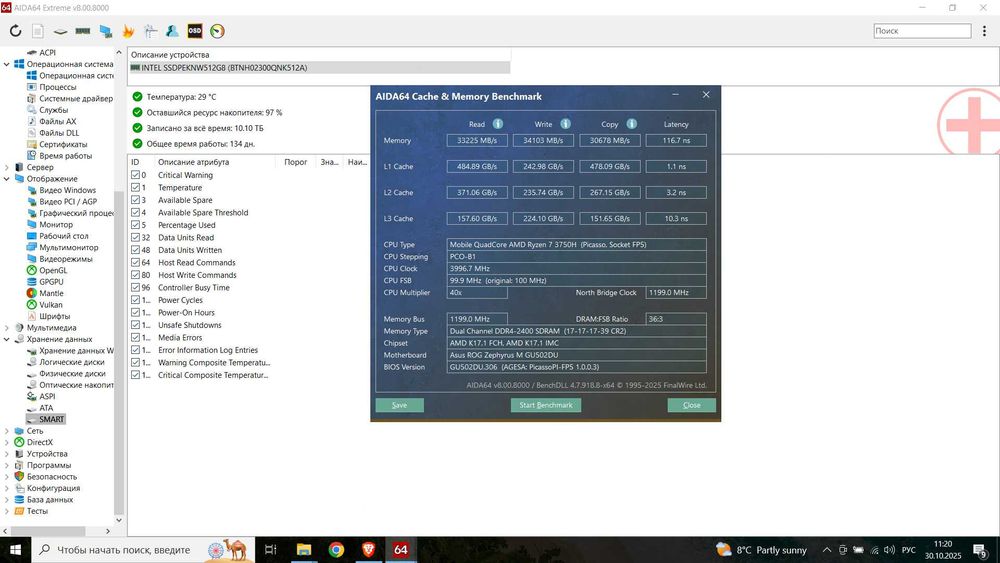Toggle the Media Errors checkbox
Viewport: 1000px width, 563px height.
tap(135, 337)
